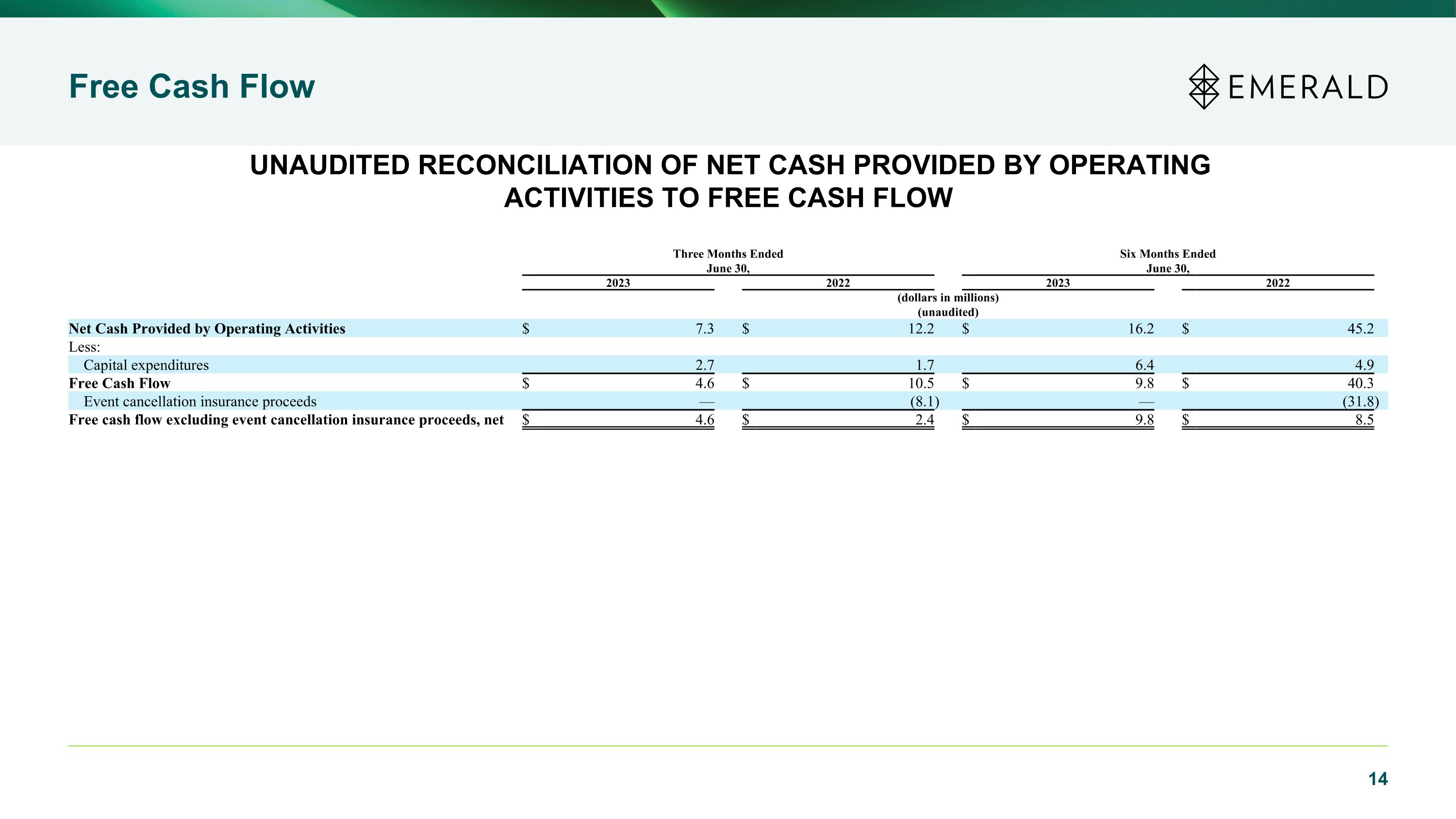This screenshot has height=819, width=1456.
Task: Click the Six Months Ended column header
Action: click(x=1168, y=261)
